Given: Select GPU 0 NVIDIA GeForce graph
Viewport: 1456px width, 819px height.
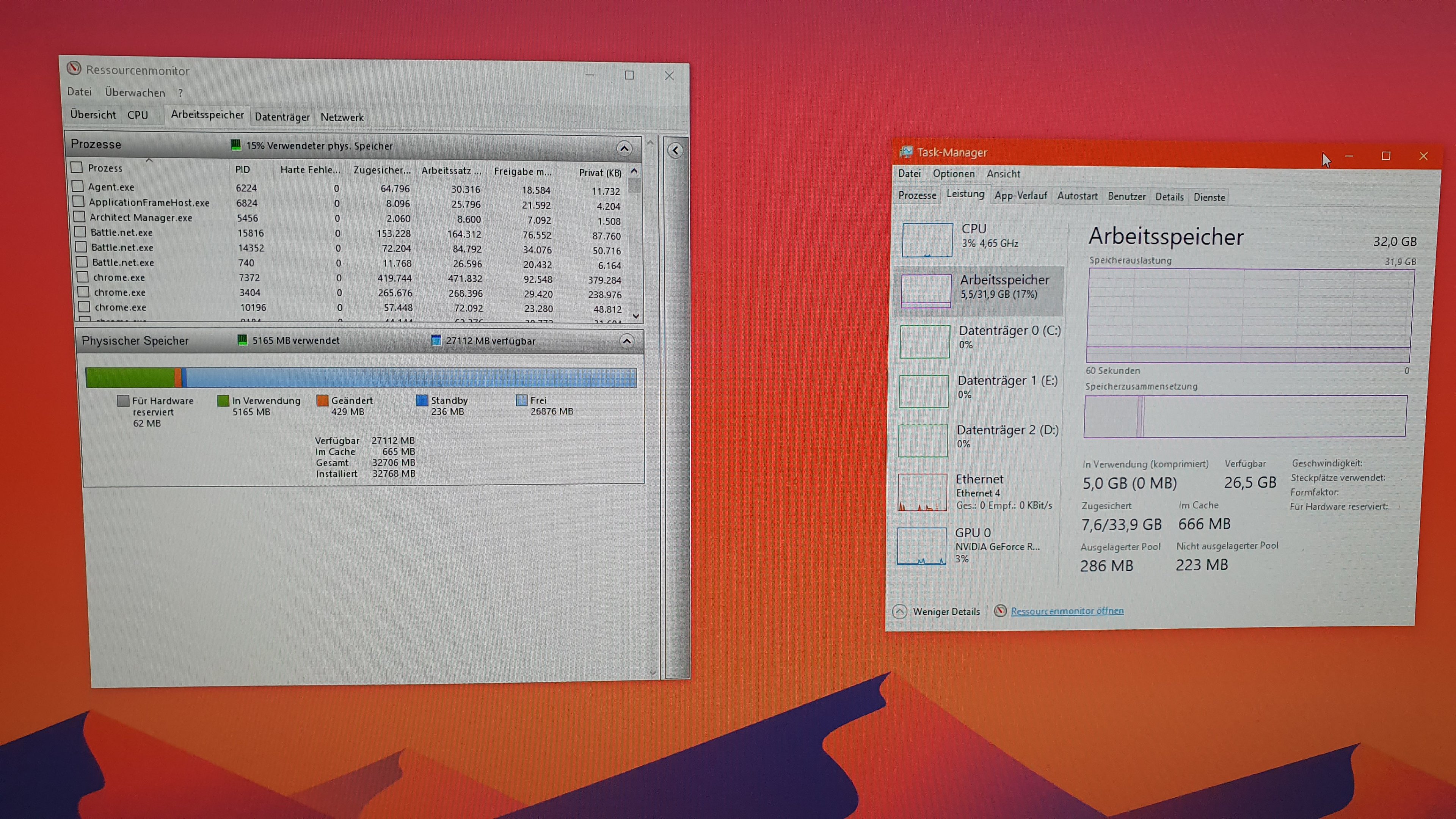Looking at the screenshot, I should (921, 546).
